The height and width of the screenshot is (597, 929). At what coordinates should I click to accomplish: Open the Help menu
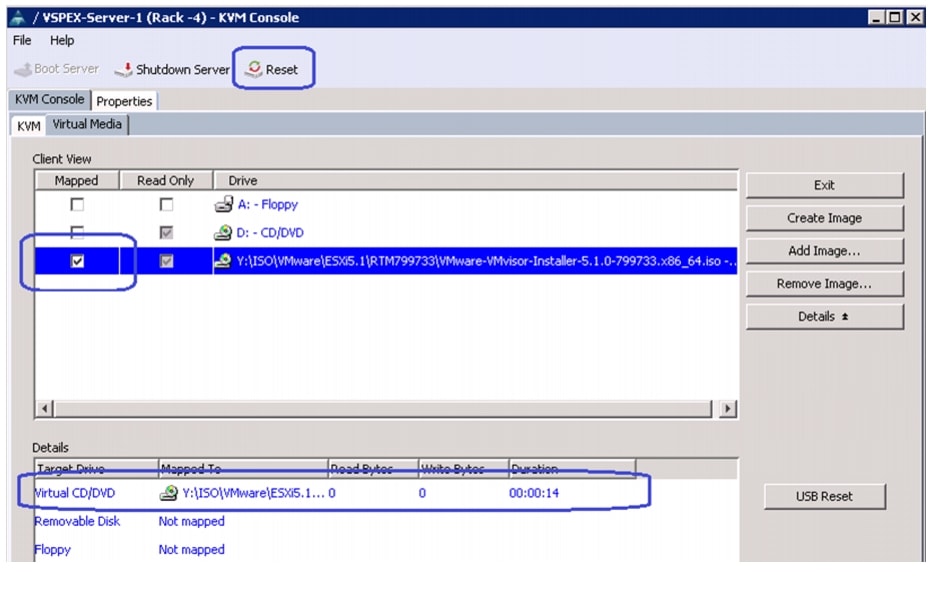[62, 40]
